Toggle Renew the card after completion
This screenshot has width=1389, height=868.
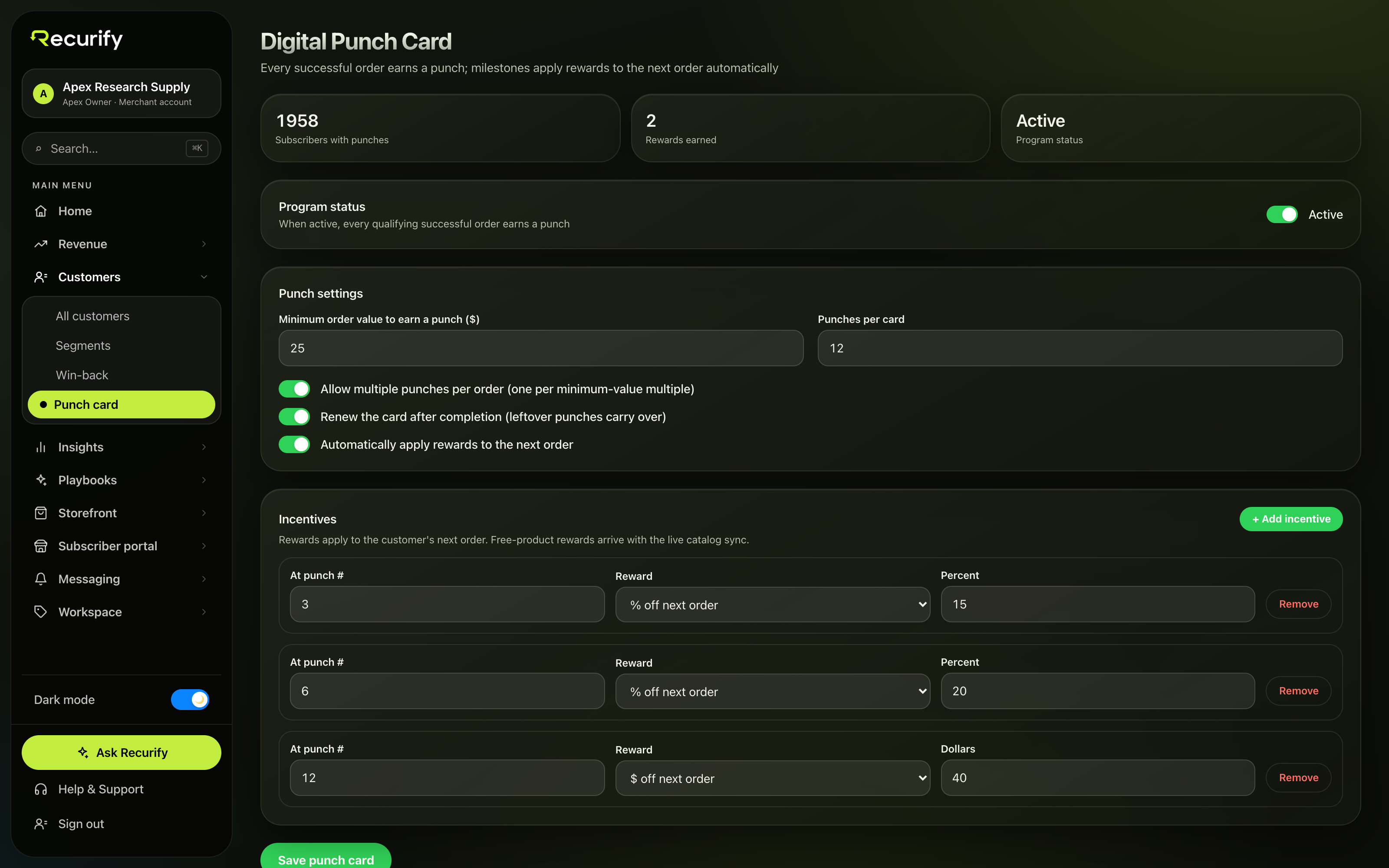[294, 417]
